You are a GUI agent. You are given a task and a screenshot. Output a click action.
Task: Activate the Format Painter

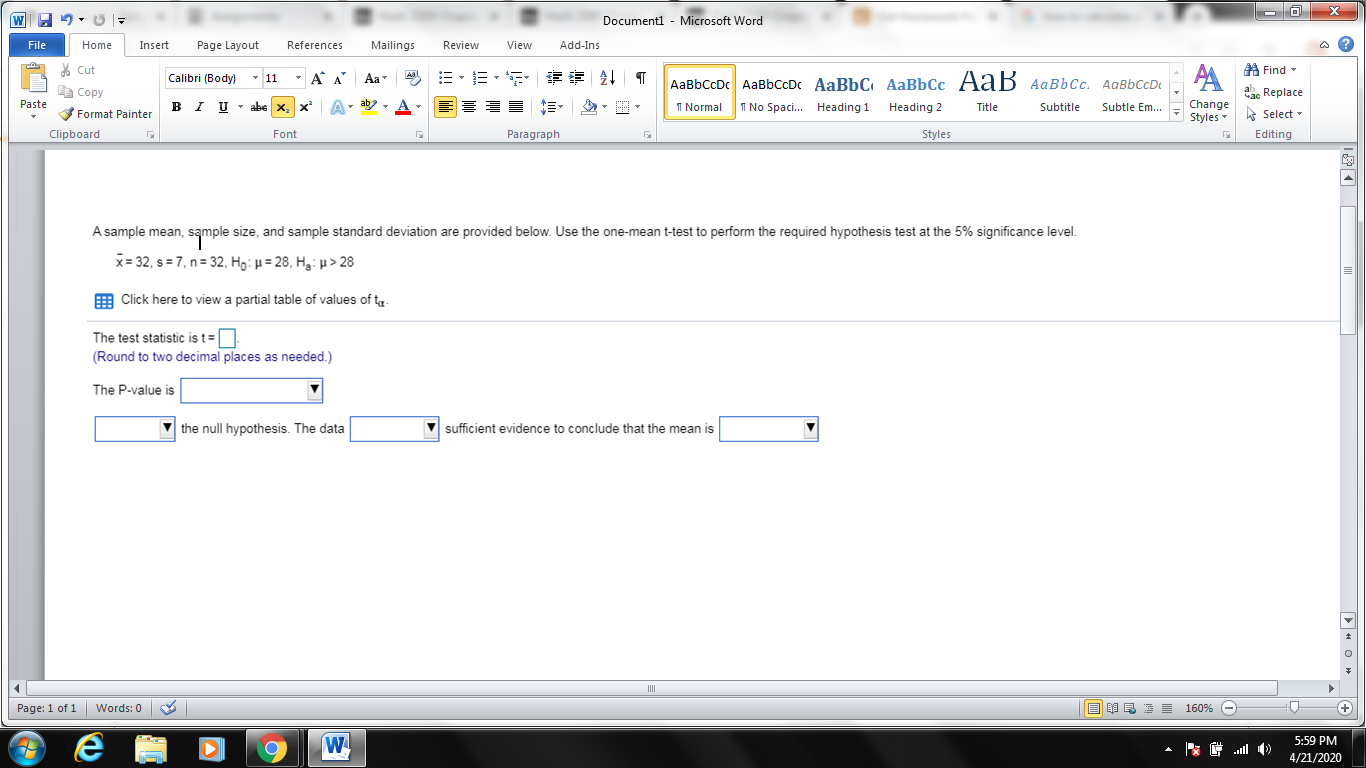[x=105, y=114]
